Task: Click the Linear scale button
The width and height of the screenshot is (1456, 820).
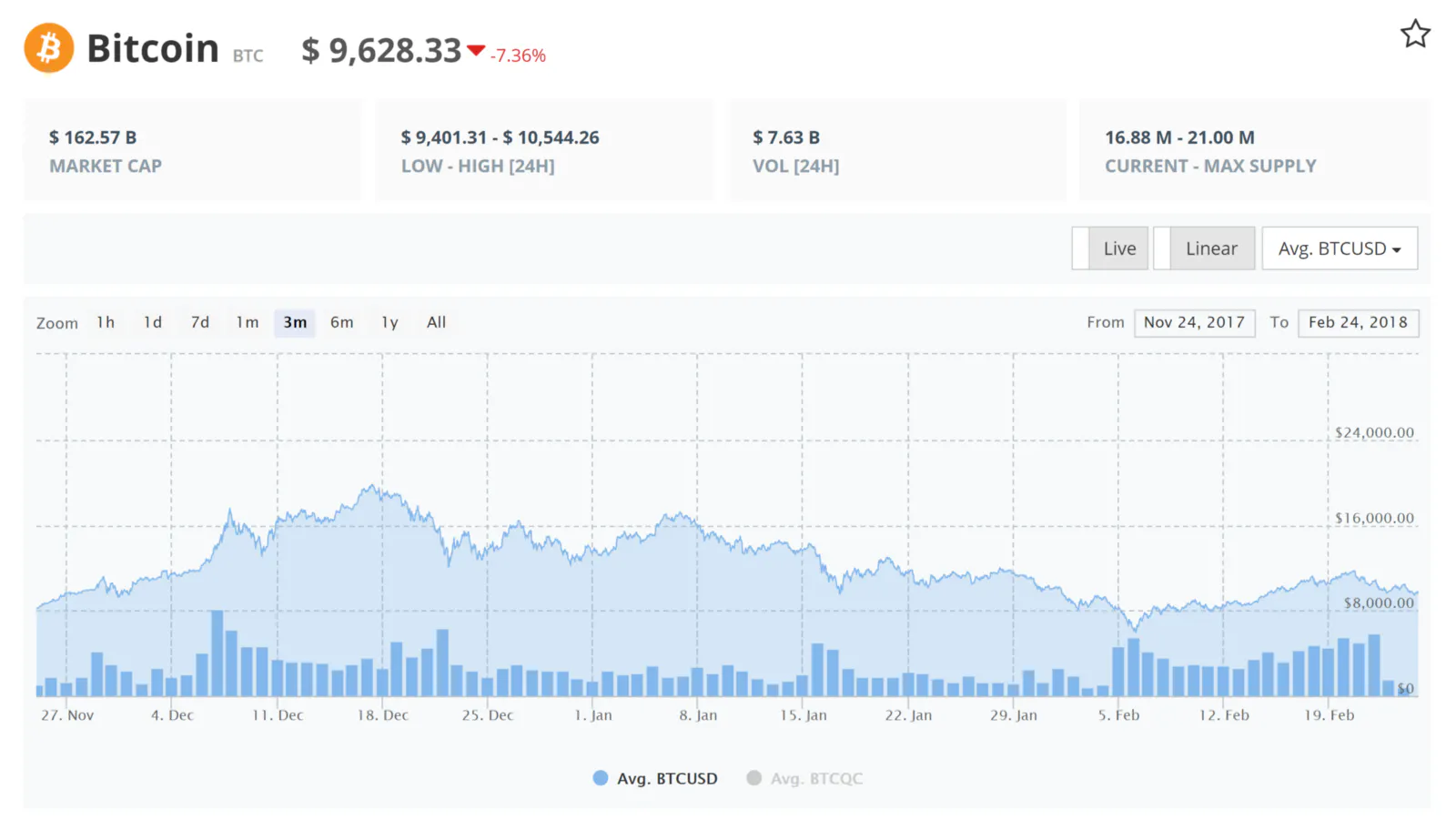Action: tap(1211, 248)
